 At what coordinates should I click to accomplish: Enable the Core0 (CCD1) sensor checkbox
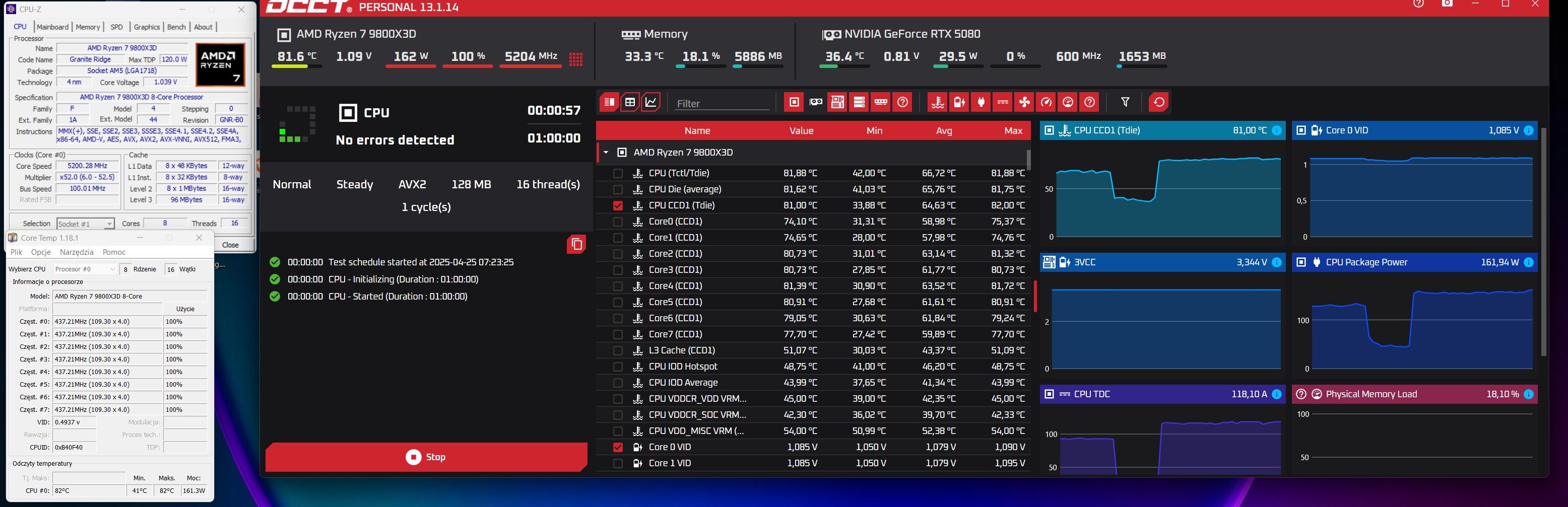point(618,222)
